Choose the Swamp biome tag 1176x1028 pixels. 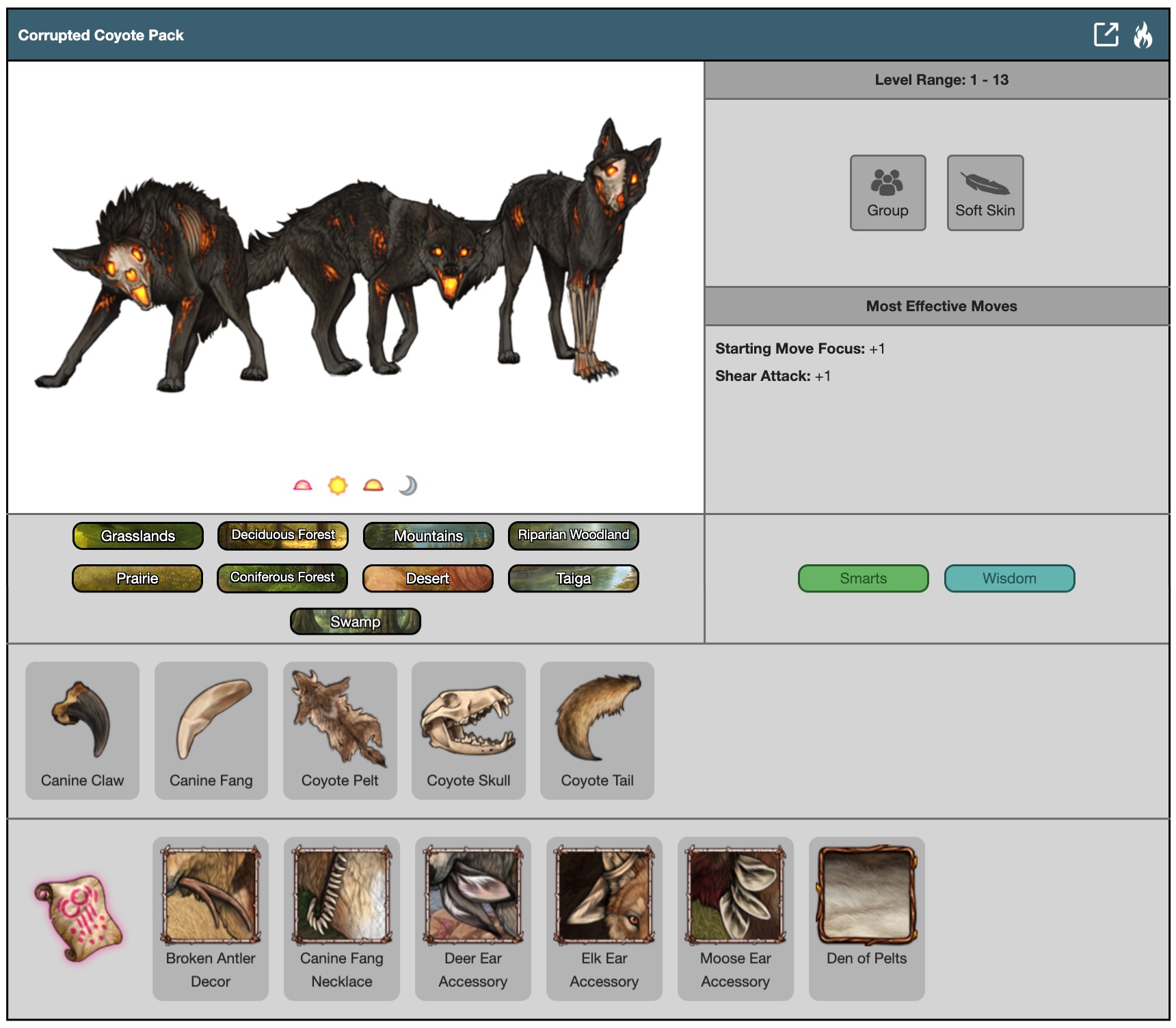tap(356, 622)
